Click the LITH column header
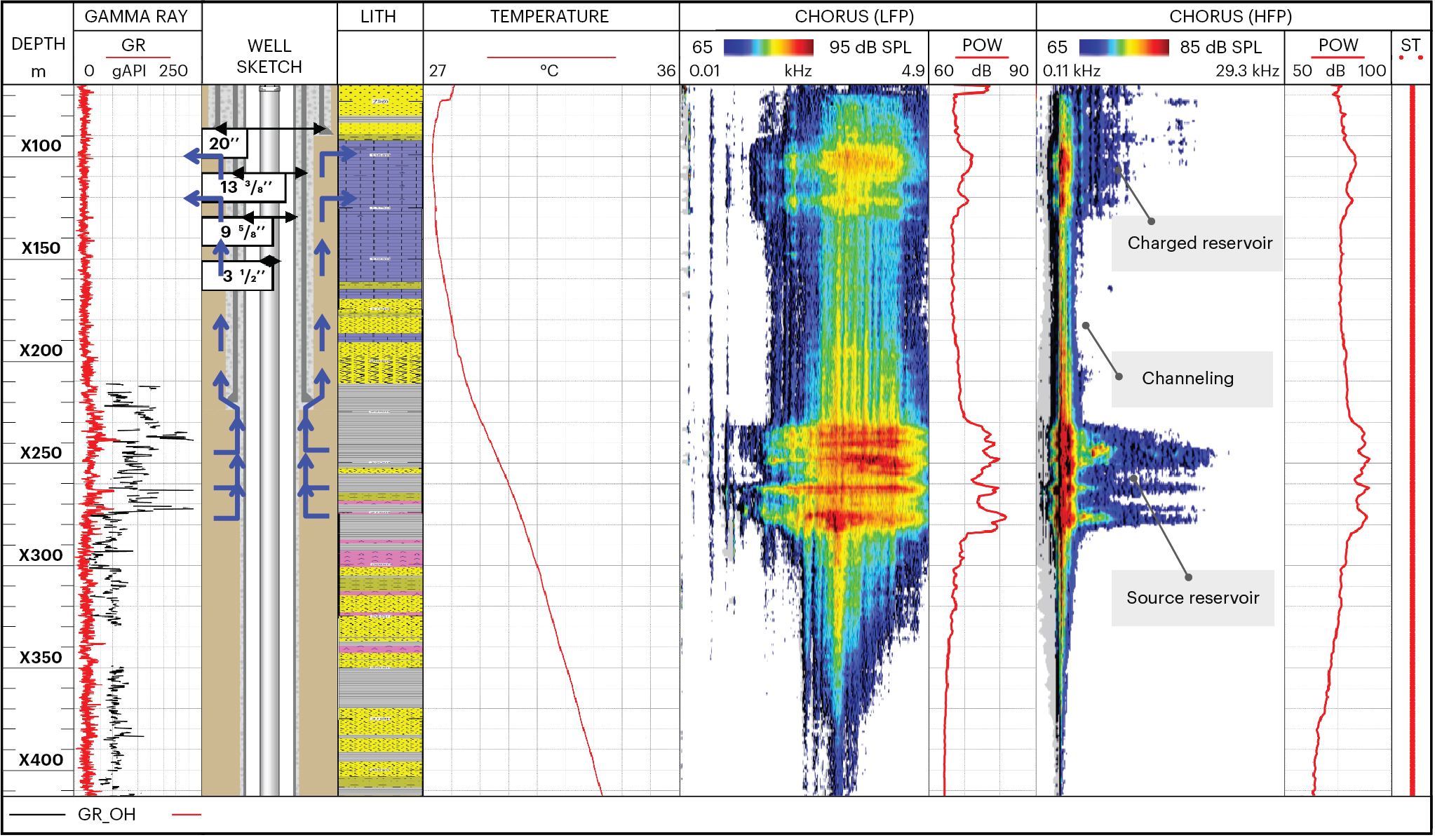Viewport: 1435px width, 840px height. pyautogui.click(x=378, y=16)
